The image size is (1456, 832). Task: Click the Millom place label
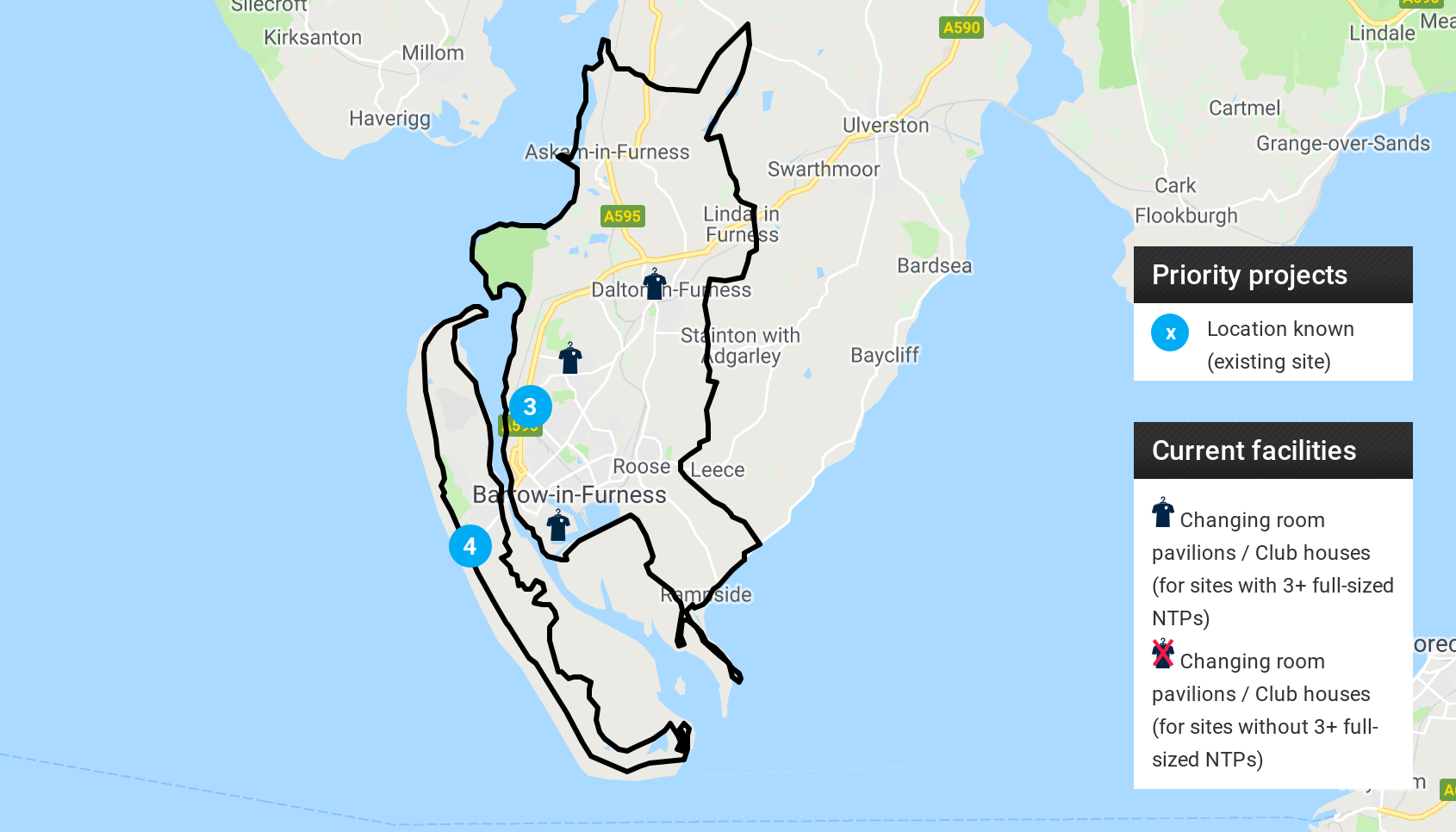[x=432, y=53]
